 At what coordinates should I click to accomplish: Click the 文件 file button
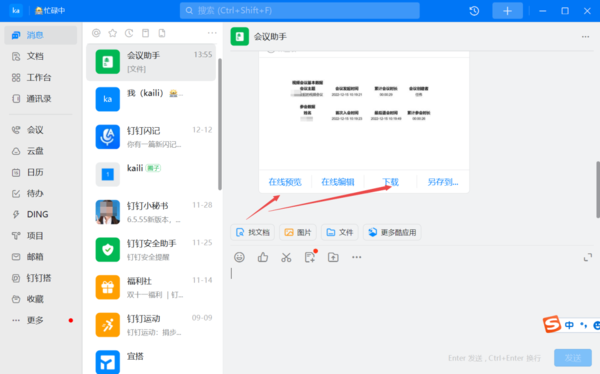[340, 232]
